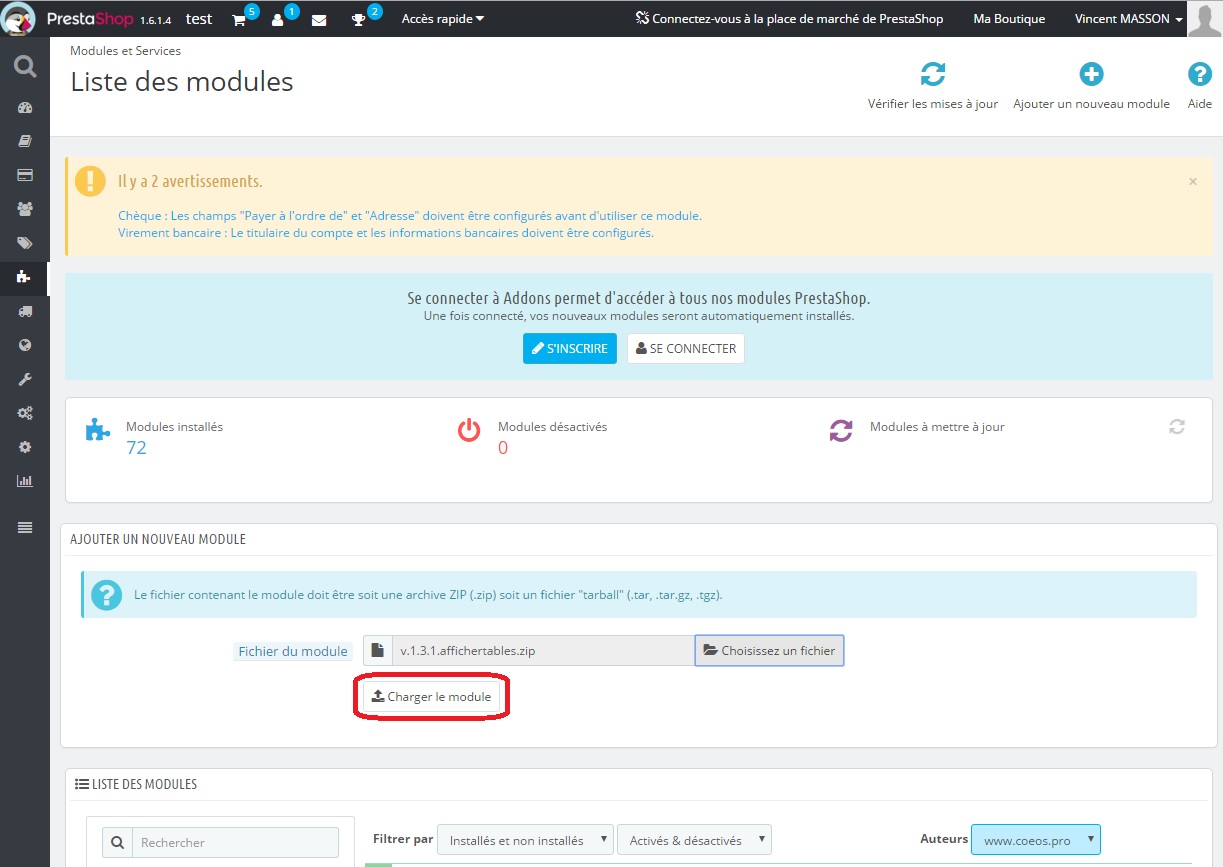Viewport: 1223px width, 867px height.
Task: Click the SE CONNECTER button
Action: coord(686,349)
